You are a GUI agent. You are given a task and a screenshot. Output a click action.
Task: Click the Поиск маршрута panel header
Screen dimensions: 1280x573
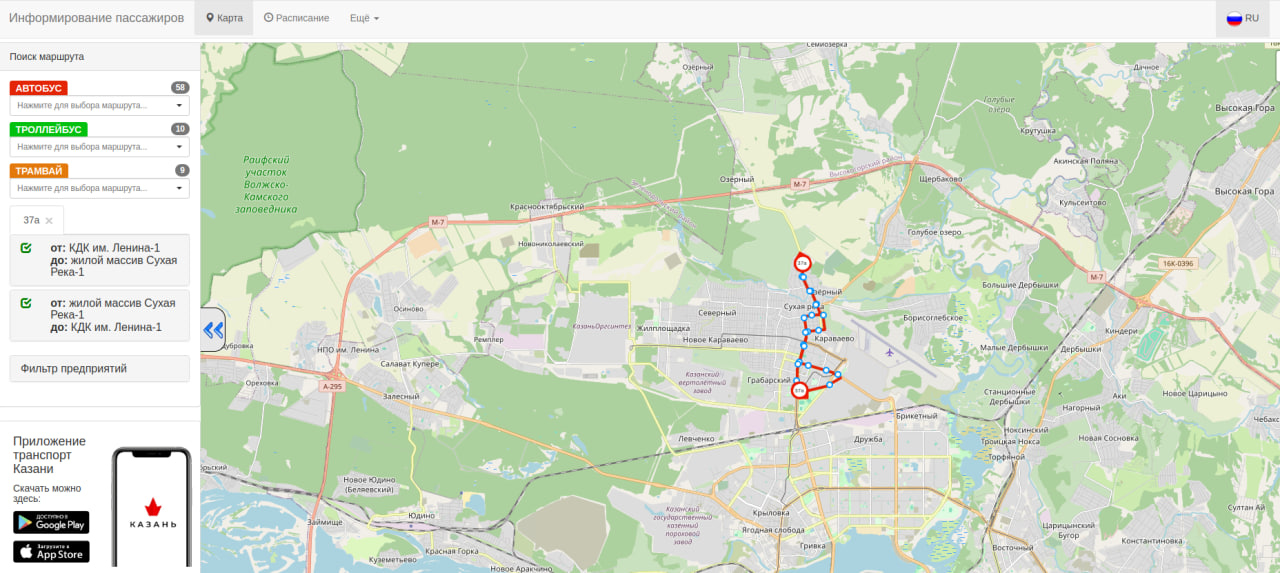click(x=100, y=57)
